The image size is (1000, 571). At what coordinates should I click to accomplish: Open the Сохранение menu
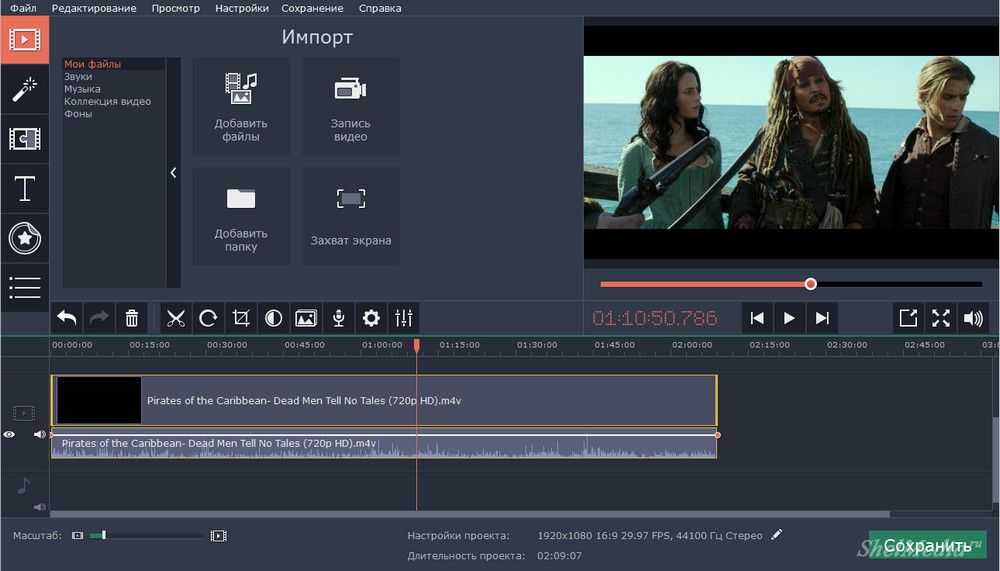coord(312,8)
